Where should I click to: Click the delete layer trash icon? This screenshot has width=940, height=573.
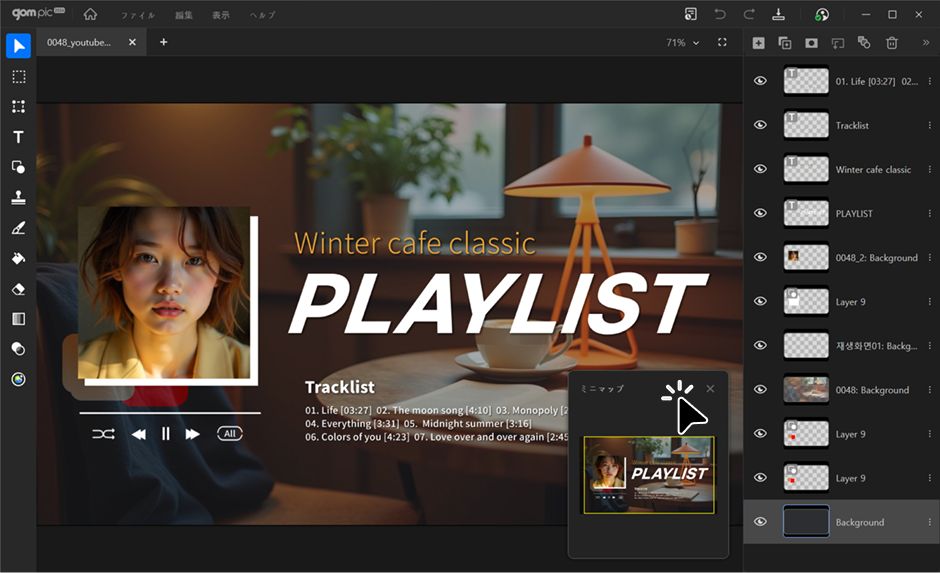[892, 43]
